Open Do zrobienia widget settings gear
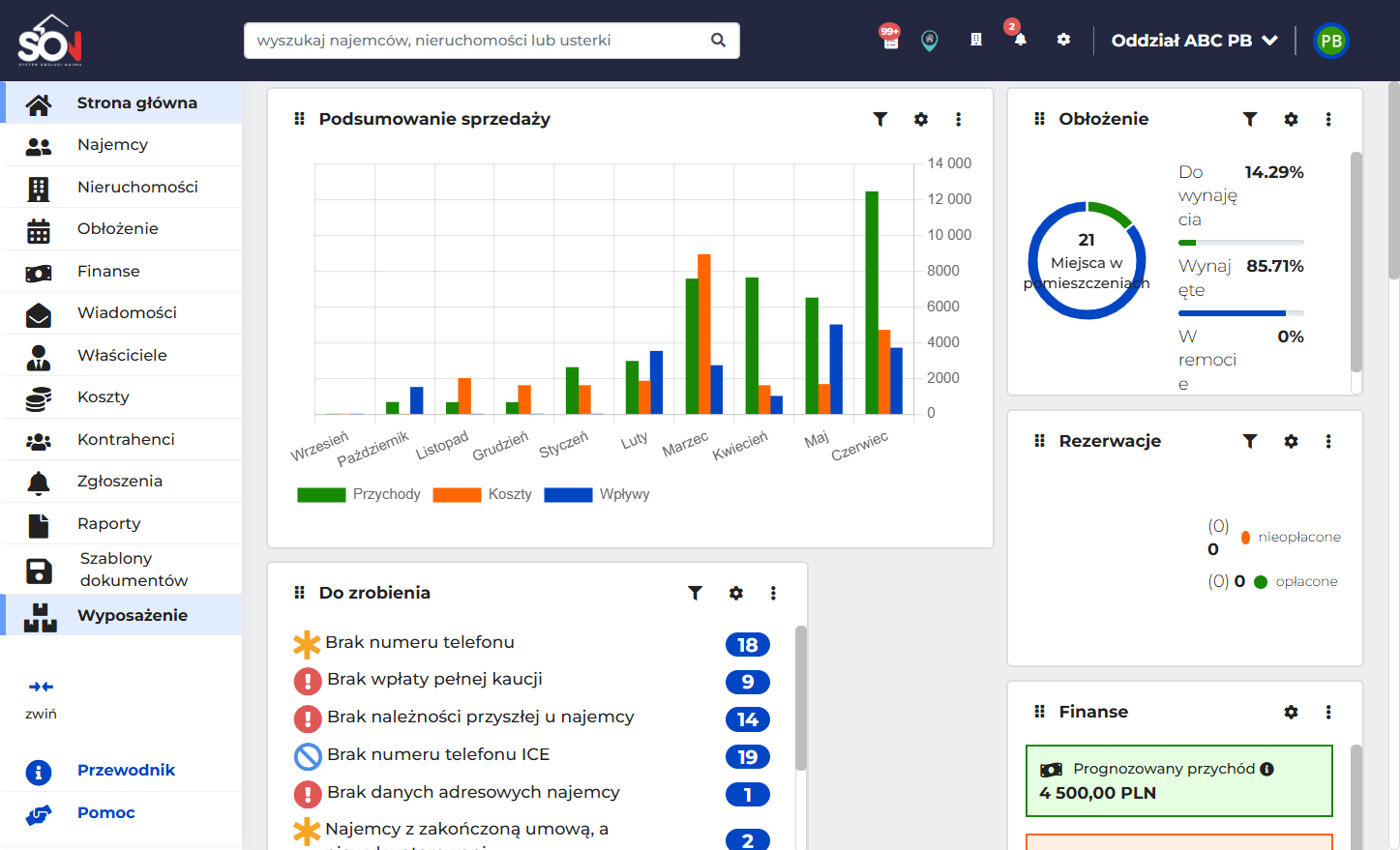The width and height of the screenshot is (1400, 850). 736,593
